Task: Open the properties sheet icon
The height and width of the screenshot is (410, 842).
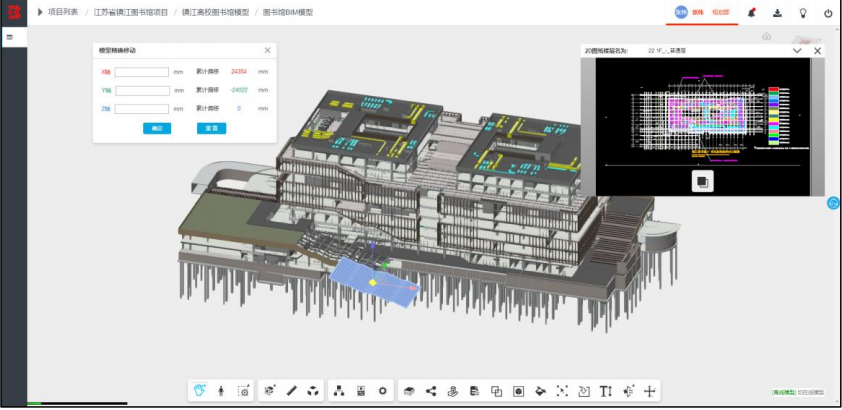Action: click(x=361, y=391)
